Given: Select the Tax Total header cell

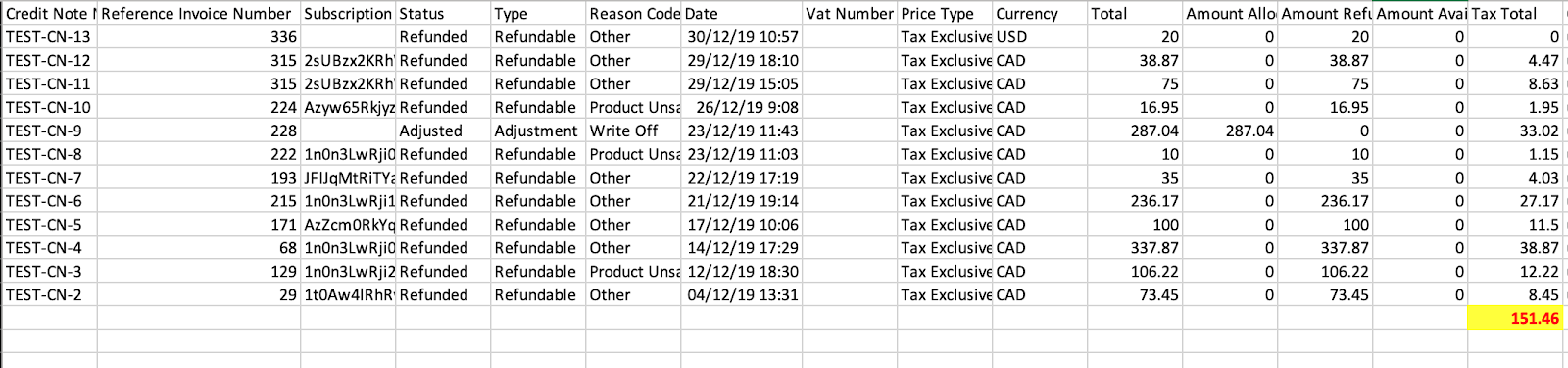Looking at the screenshot, I should (1516, 14).
